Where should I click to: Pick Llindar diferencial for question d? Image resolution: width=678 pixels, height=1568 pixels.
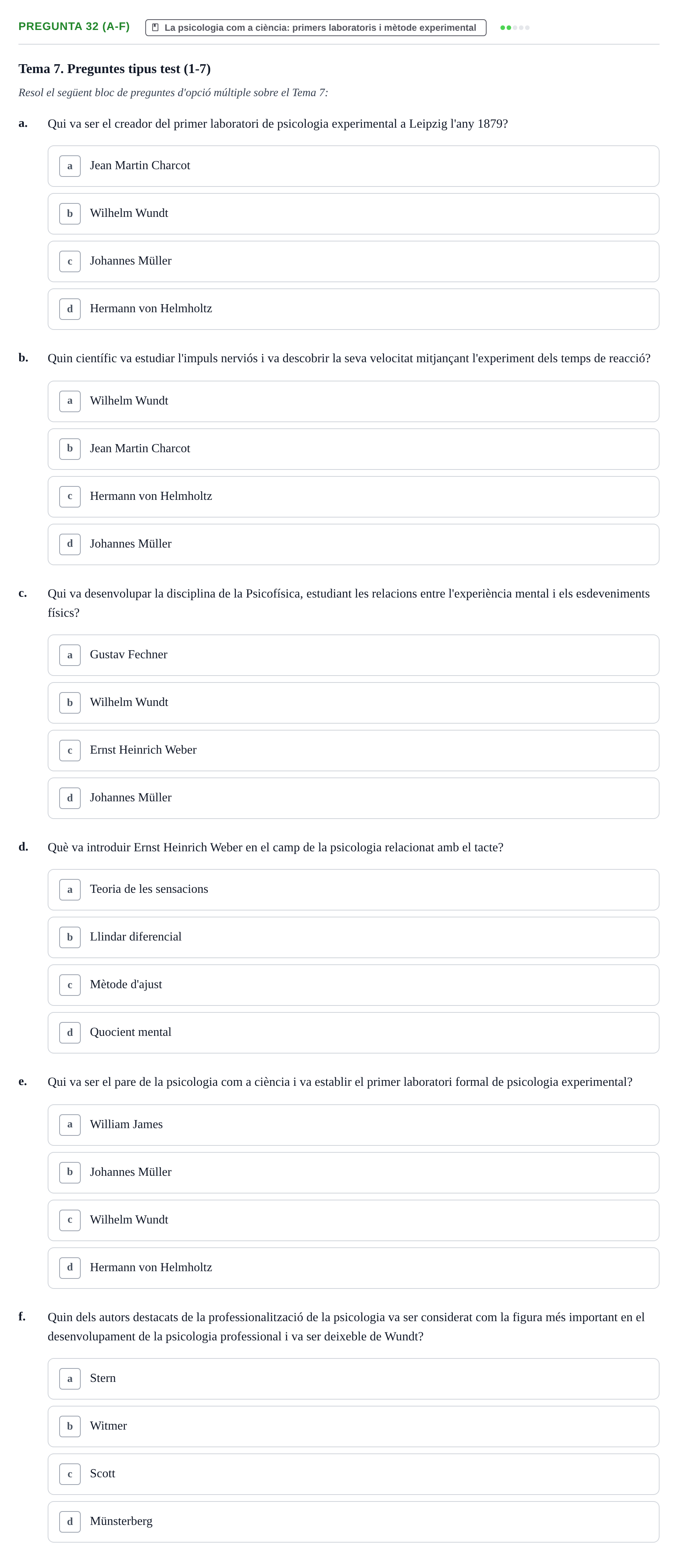coord(353,937)
